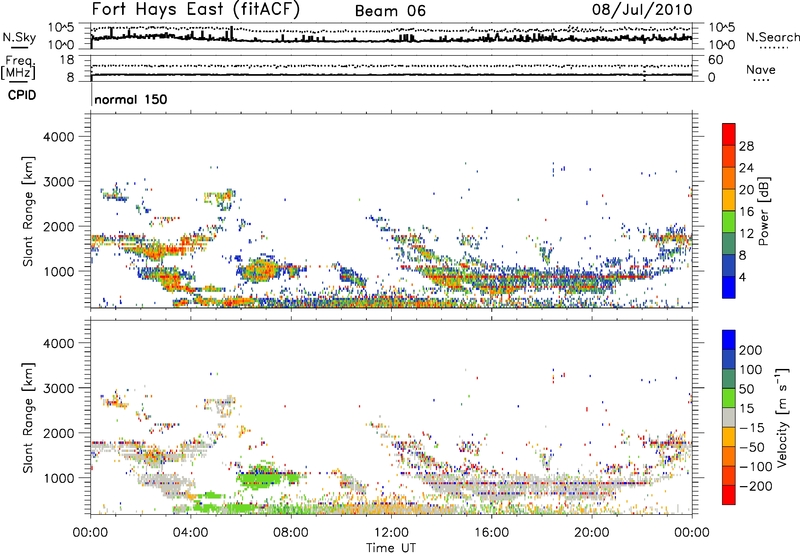Click the Power panel 'Slant Range [km]' label

(28, 211)
